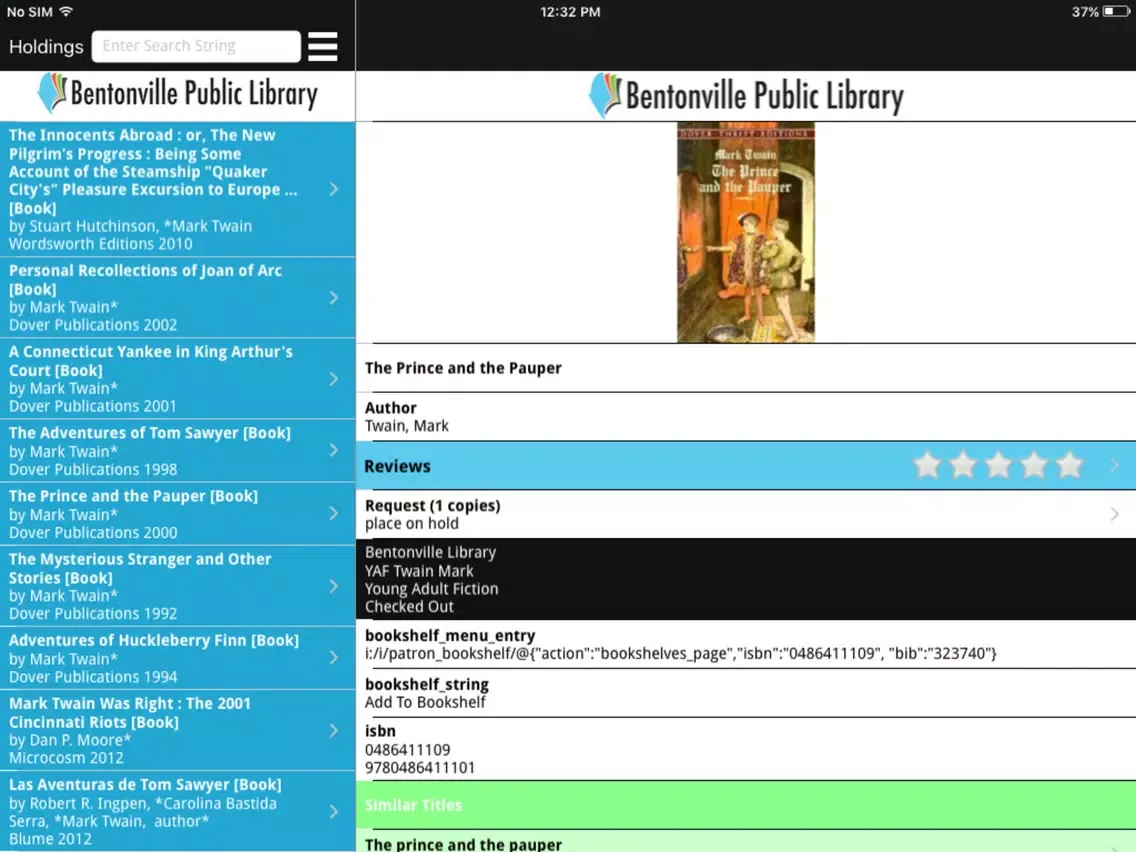Click the YAF Twain Mark call number
The width and height of the screenshot is (1136, 852).
pyautogui.click(x=419, y=571)
